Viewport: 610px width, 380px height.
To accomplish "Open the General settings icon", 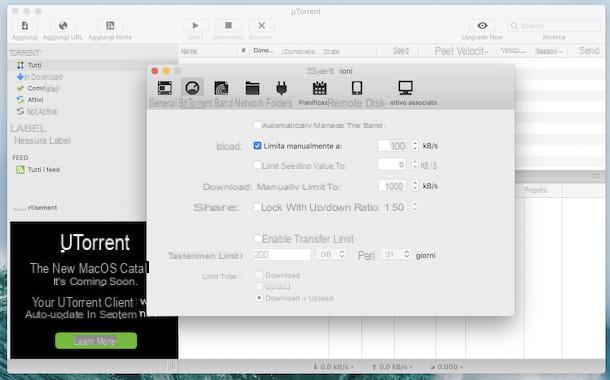I will (x=165, y=88).
